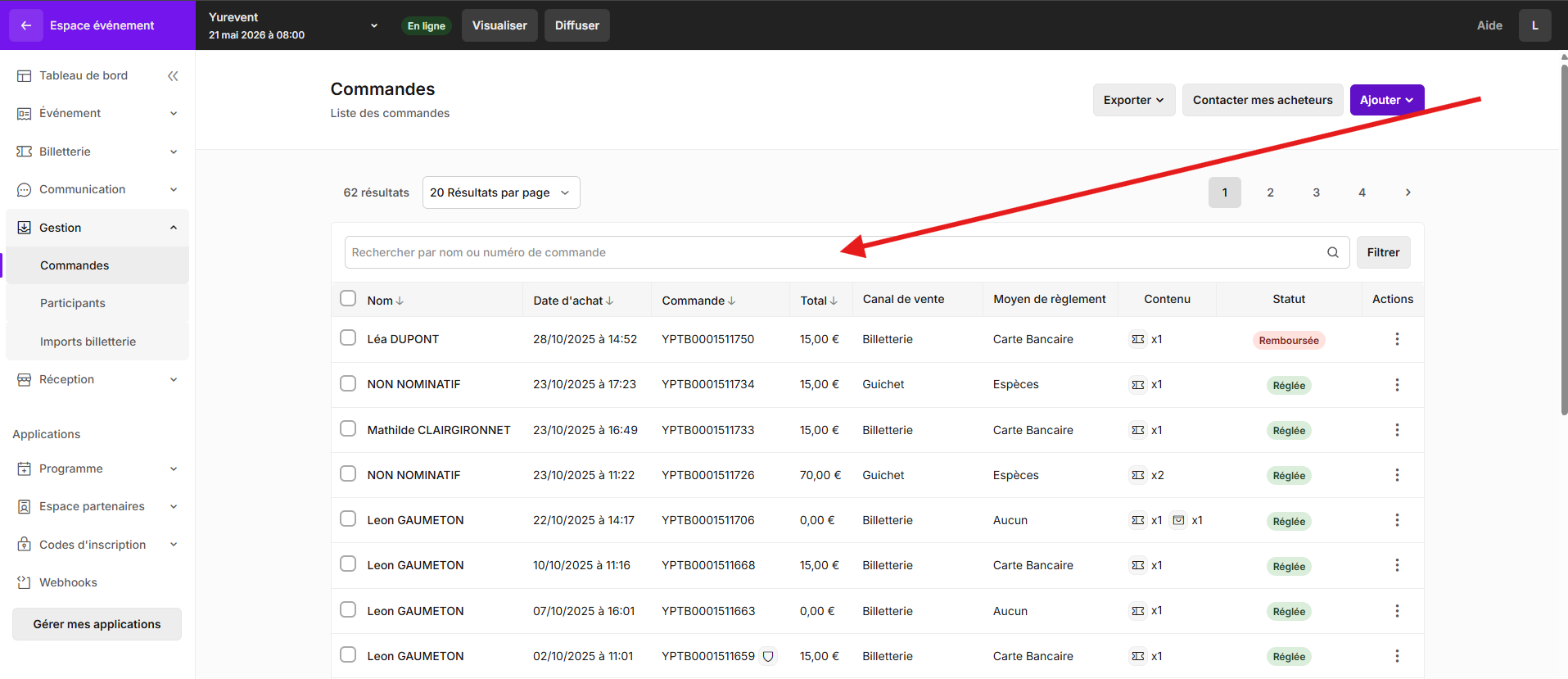Screen dimensions: 1568x679
Task: Go to next page with the arrow
Action: tap(1408, 192)
